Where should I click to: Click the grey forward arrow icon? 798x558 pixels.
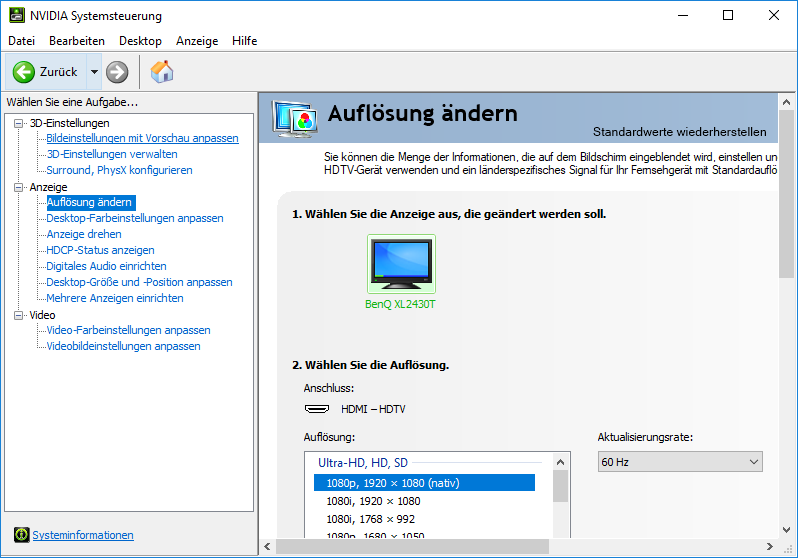coord(117,72)
